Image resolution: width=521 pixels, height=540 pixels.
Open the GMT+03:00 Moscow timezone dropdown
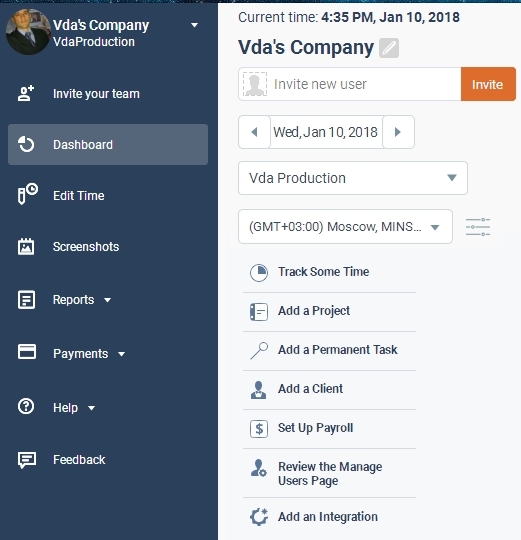pos(345,227)
